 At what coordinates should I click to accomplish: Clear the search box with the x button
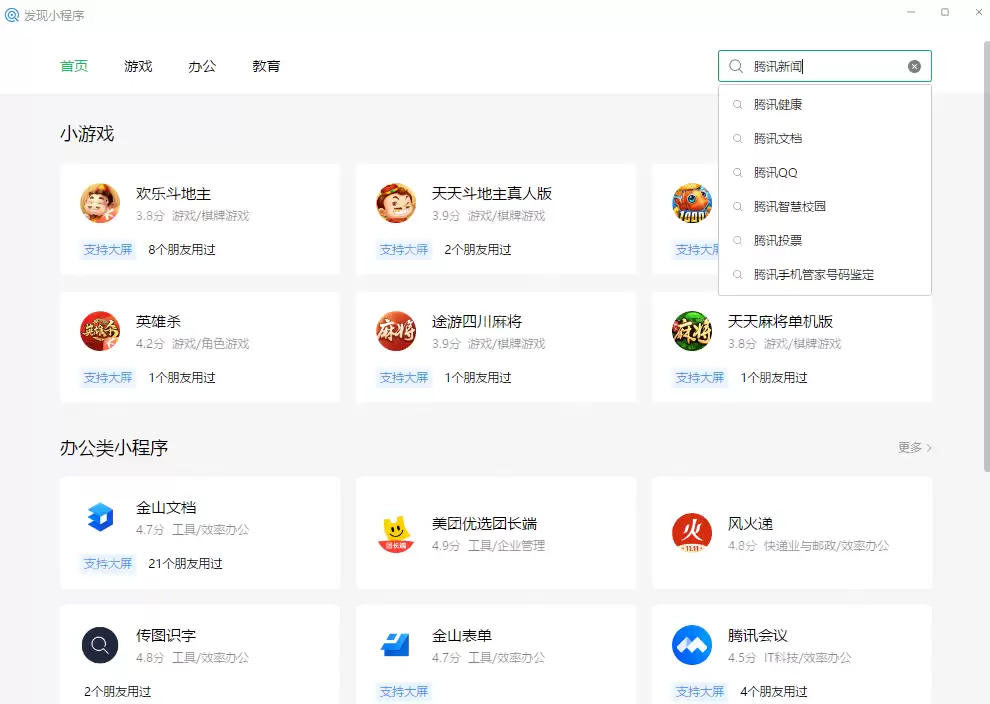pyautogui.click(x=914, y=65)
